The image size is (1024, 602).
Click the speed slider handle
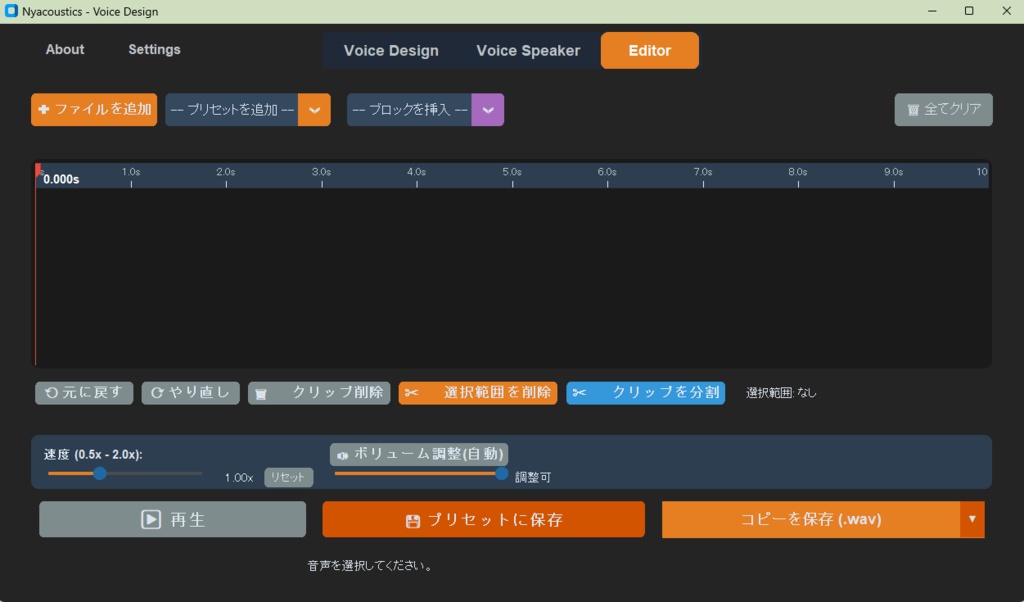pos(100,473)
